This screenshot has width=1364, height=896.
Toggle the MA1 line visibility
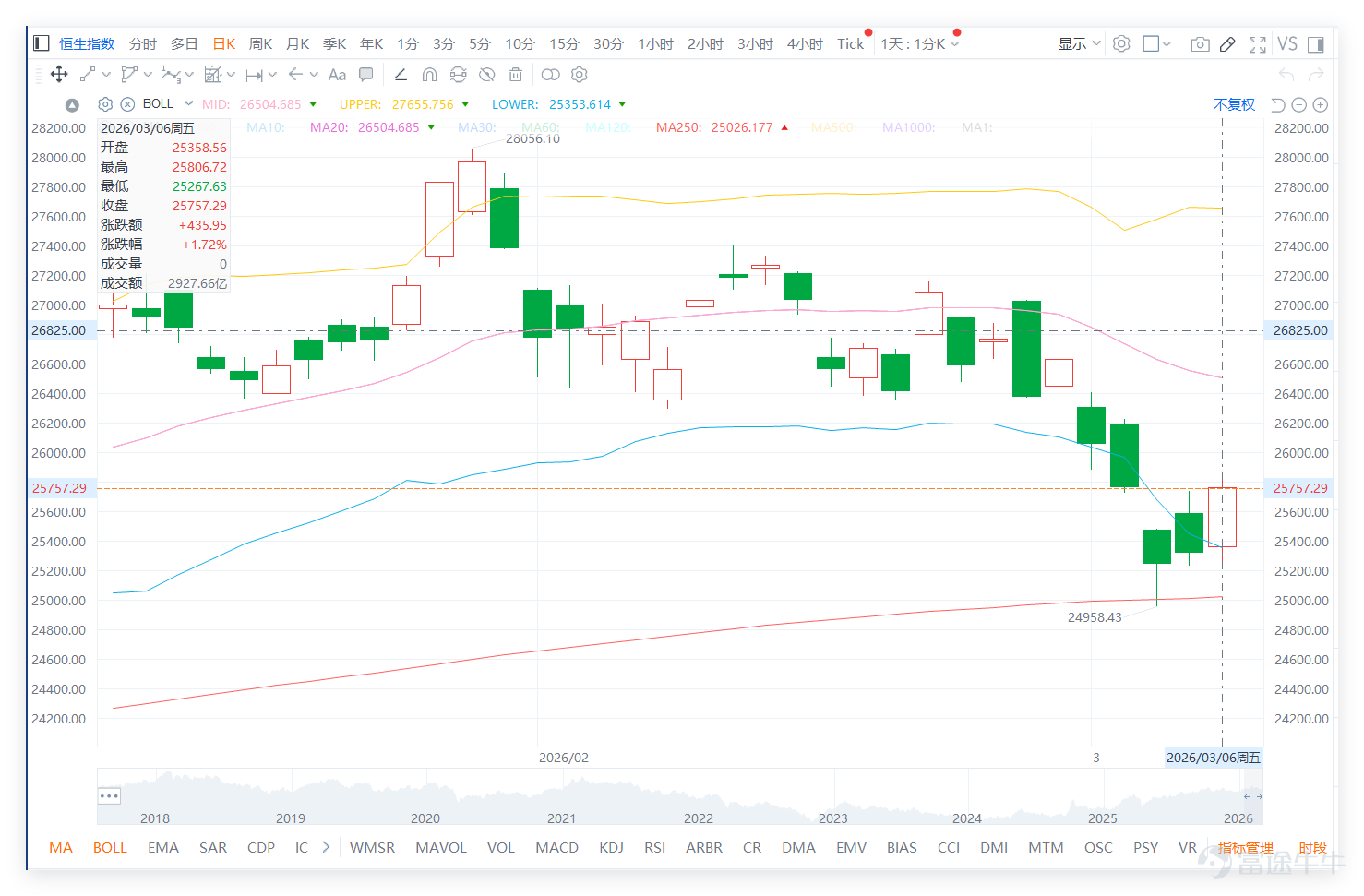point(977,127)
